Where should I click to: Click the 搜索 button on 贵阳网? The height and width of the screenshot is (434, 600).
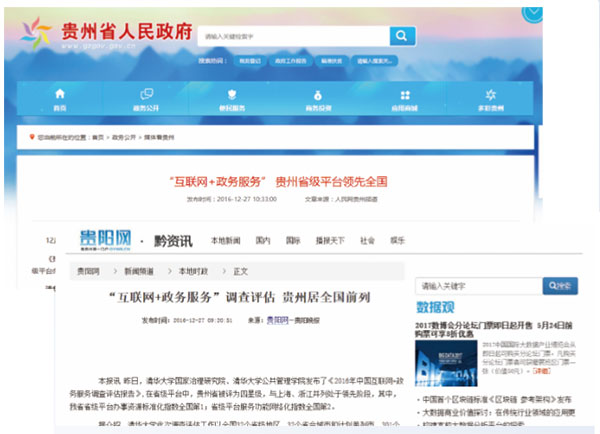tap(560, 286)
